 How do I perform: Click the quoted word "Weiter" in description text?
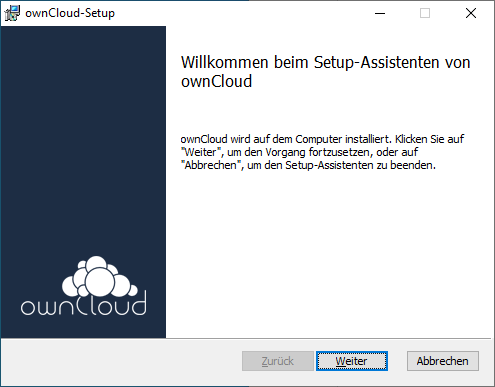[x=201, y=152]
